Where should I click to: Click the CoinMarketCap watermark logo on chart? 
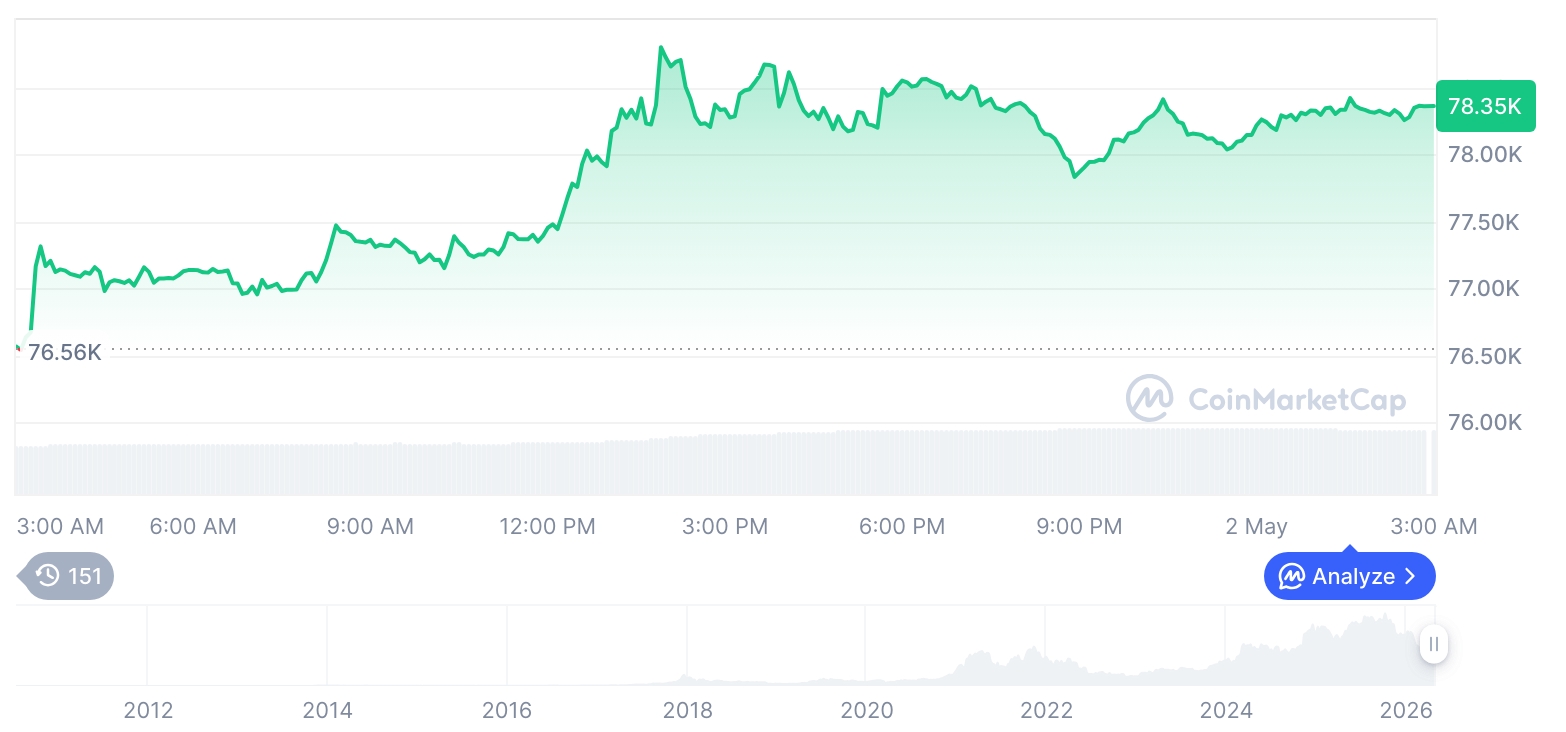pos(1150,399)
